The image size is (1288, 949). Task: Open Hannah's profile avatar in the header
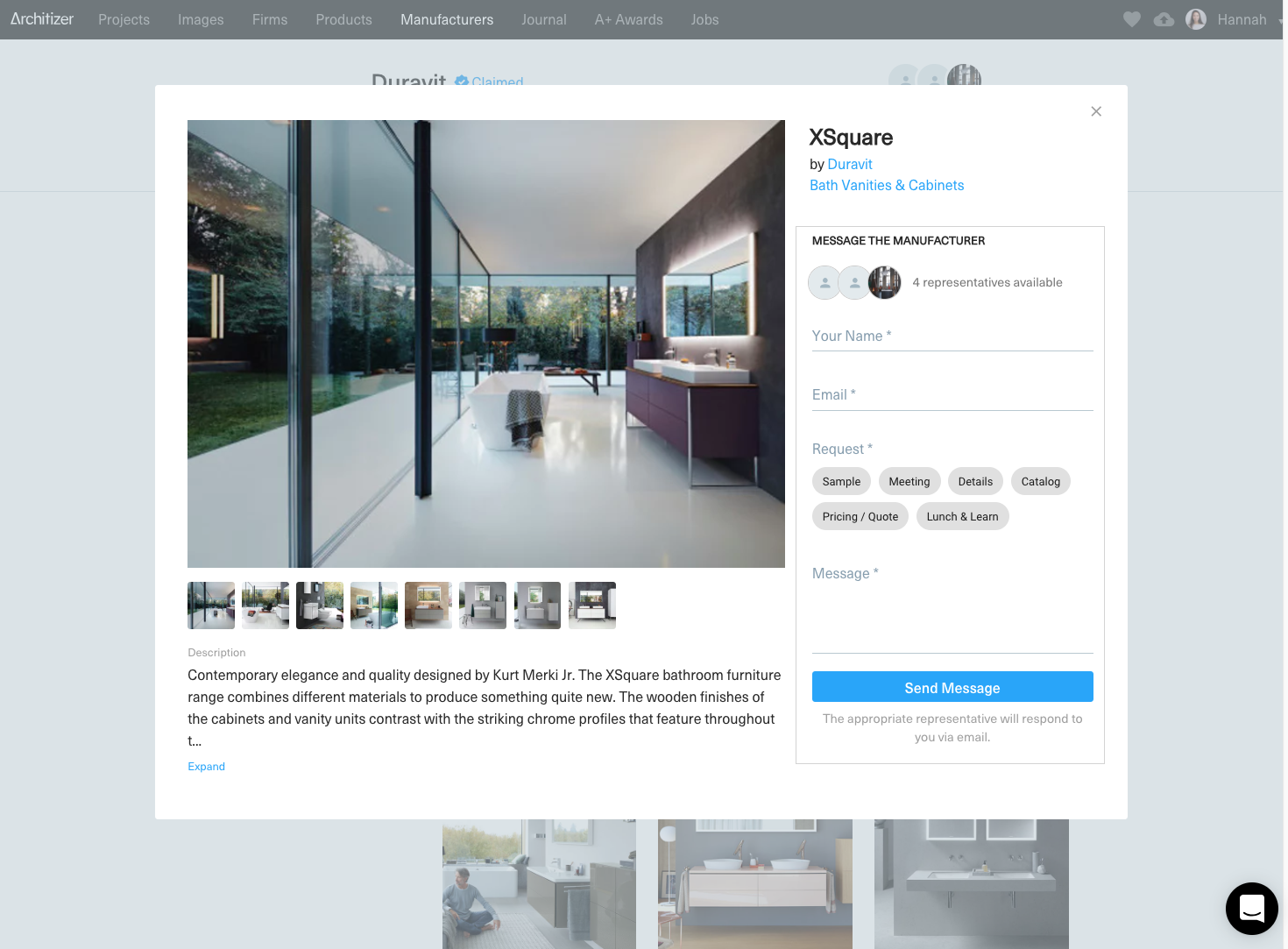(1196, 19)
